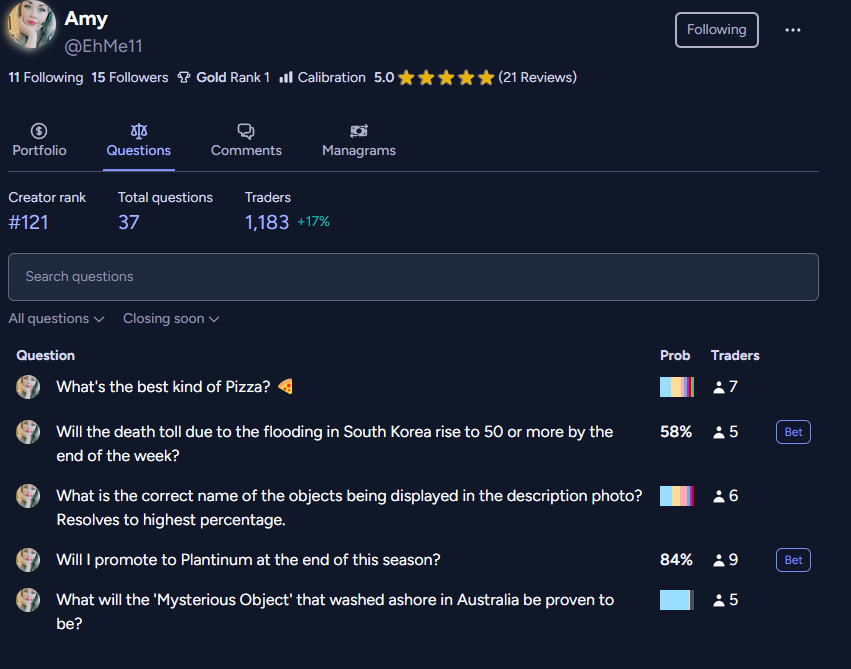
Task: Toggle the Following button
Action: point(716,30)
